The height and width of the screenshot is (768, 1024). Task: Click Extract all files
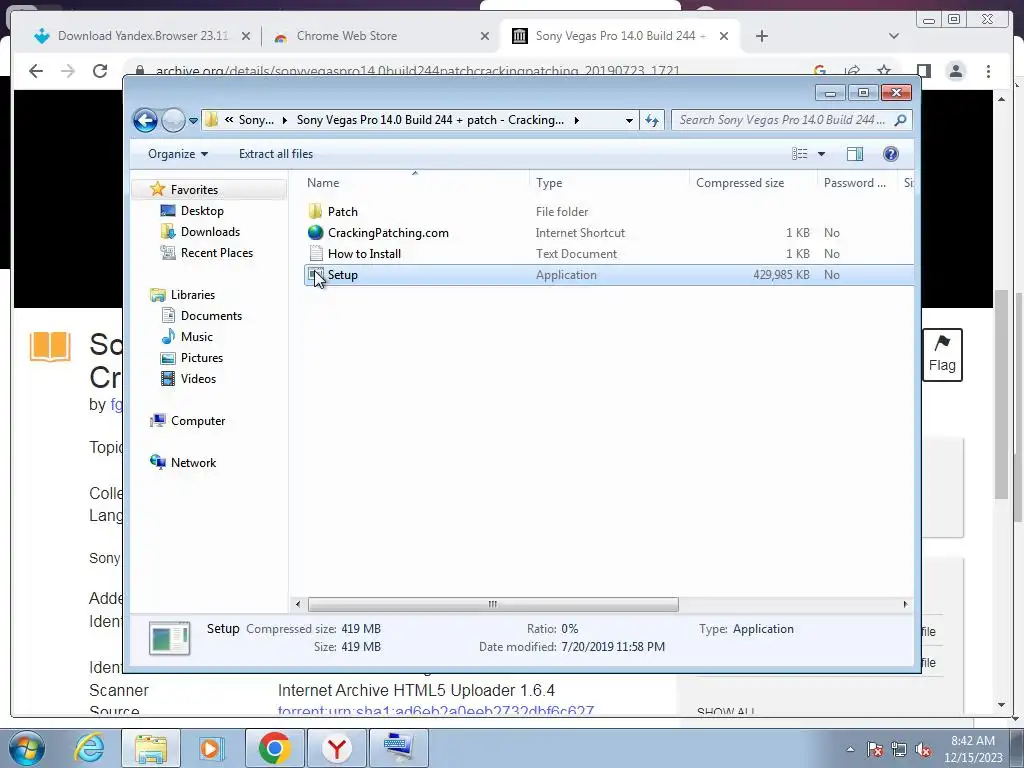point(276,154)
